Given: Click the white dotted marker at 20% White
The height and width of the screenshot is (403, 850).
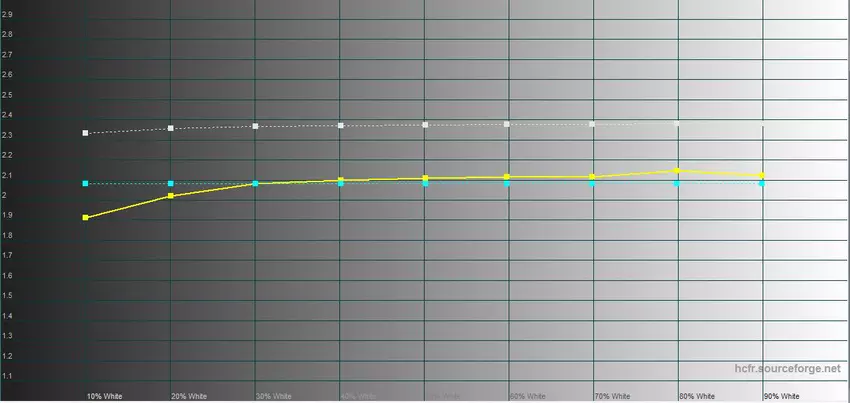Looking at the screenshot, I should [x=171, y=128].
